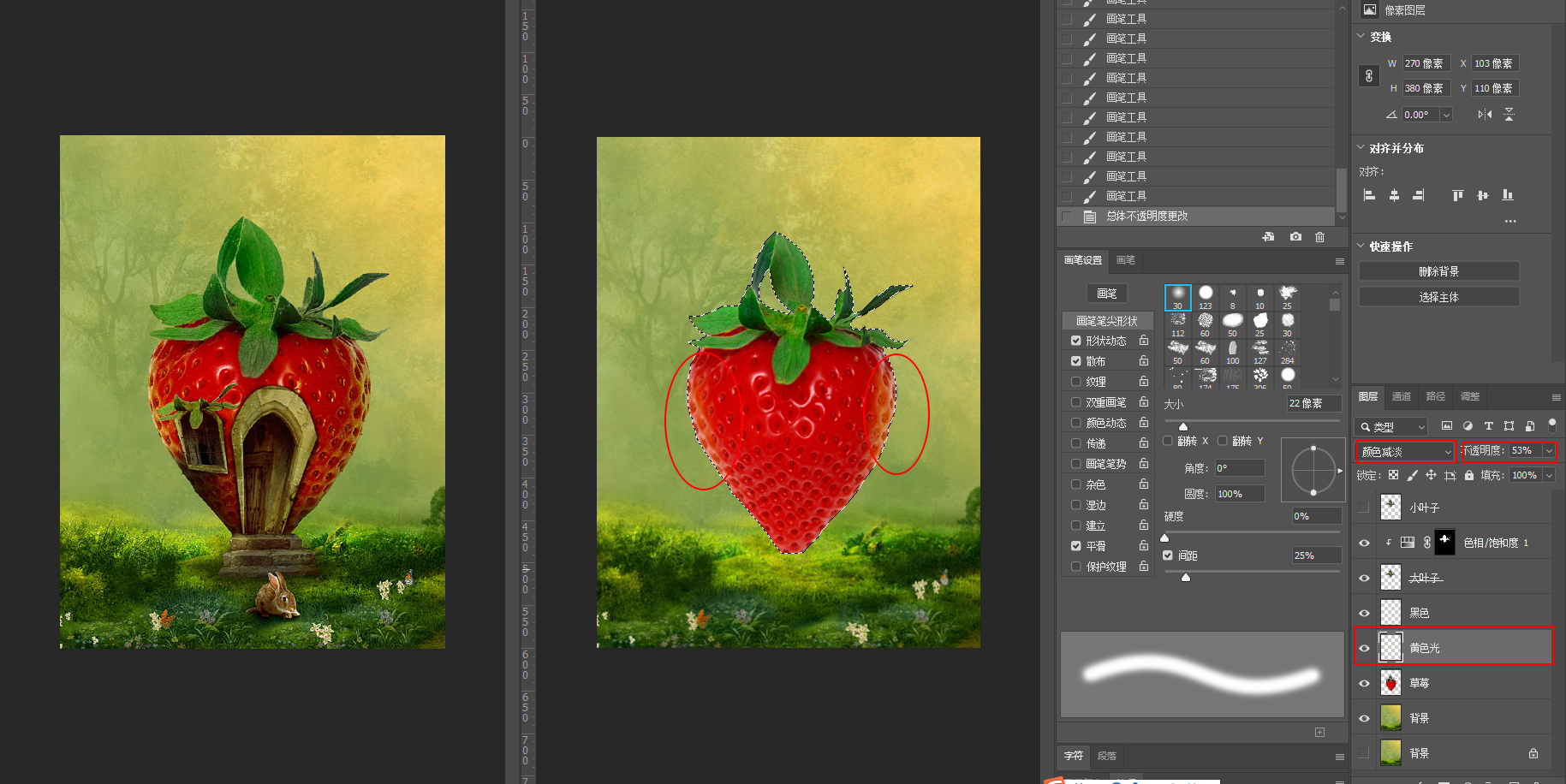Screen dimensions: 1566x784
Task: Select 总体不透明度更改 history state
Action: 1196,217
